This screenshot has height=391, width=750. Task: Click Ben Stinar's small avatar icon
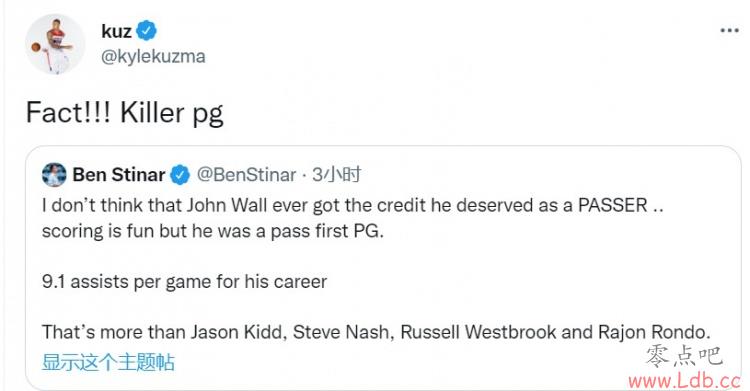click(54, 174)
